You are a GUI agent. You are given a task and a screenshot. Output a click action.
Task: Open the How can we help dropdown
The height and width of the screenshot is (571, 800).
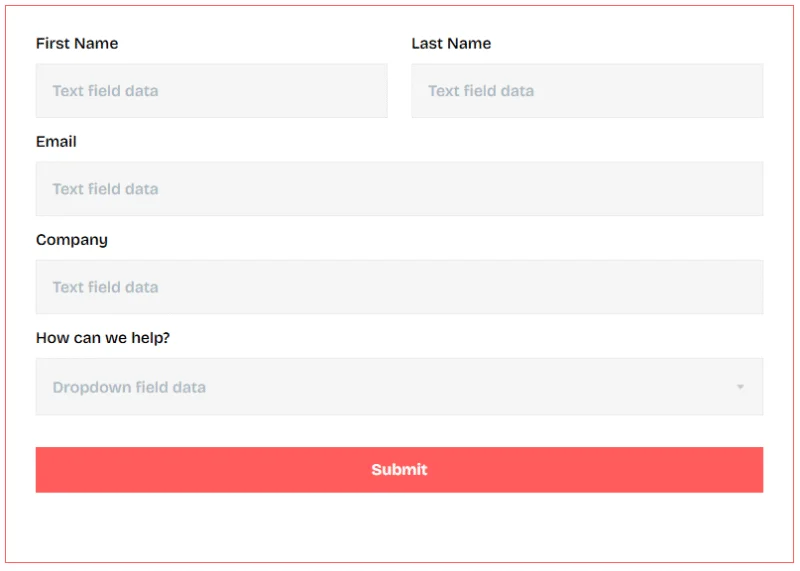(x=399, y=387)
